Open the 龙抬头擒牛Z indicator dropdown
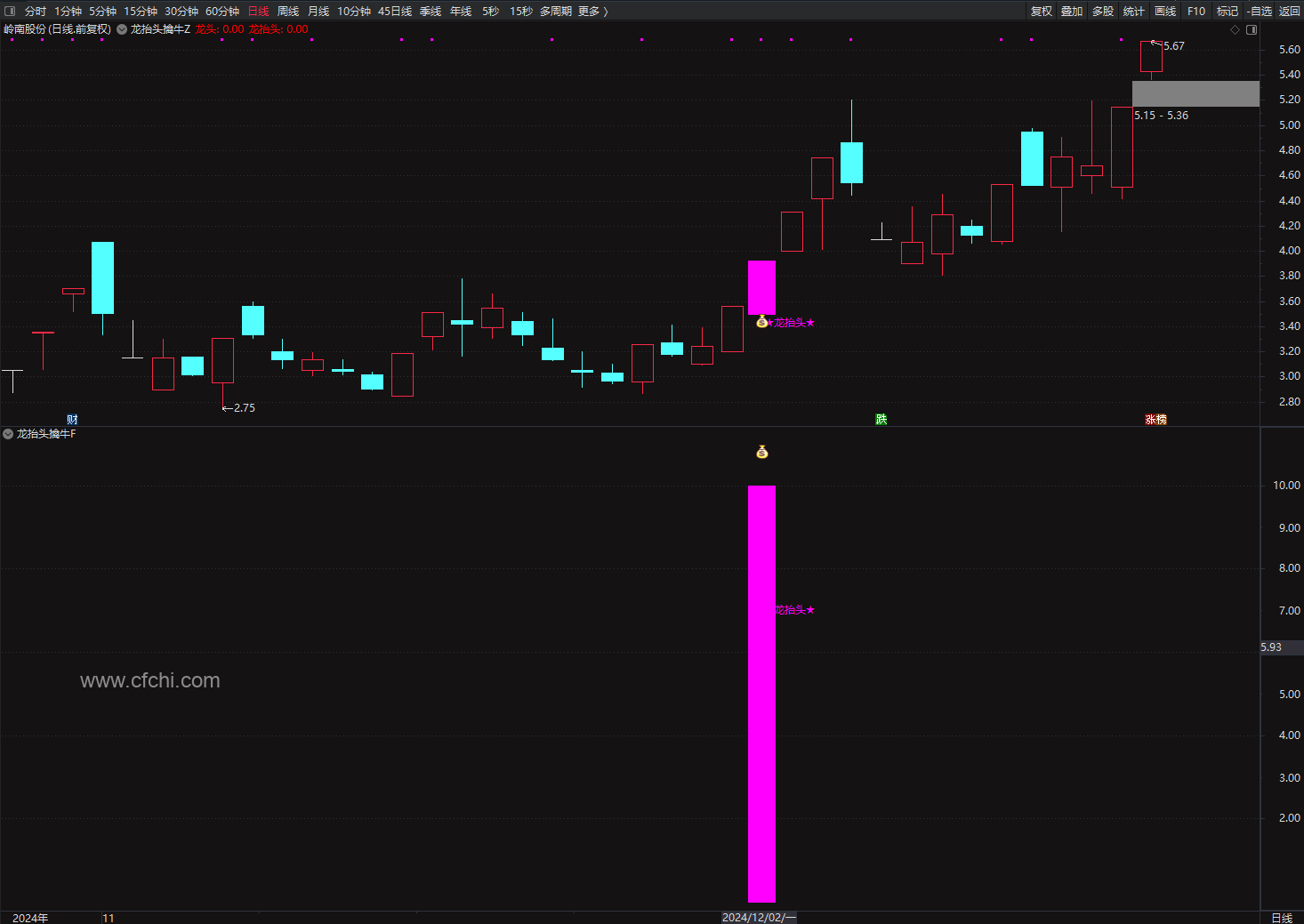Viewport: 1304px width, 924px height. tap(122, 29)
